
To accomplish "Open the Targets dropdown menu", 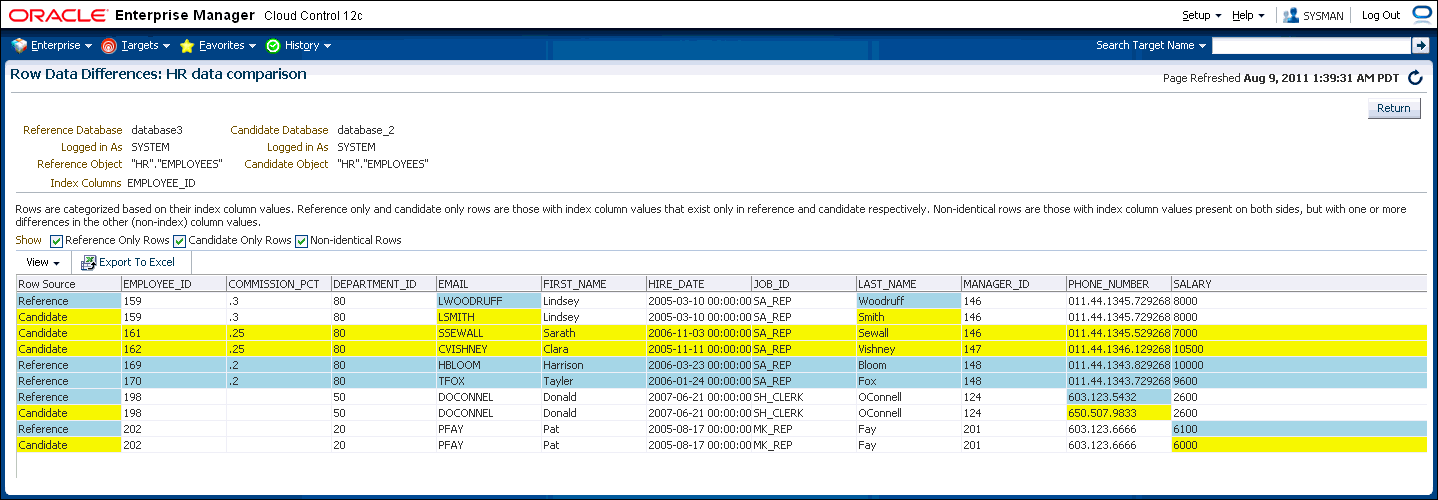I will point(146,46).
